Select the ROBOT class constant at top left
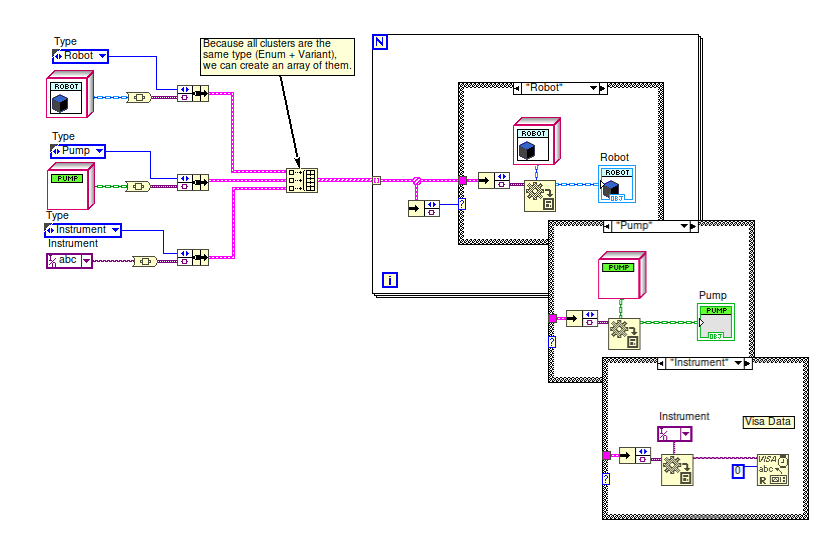 pos(70,94)
